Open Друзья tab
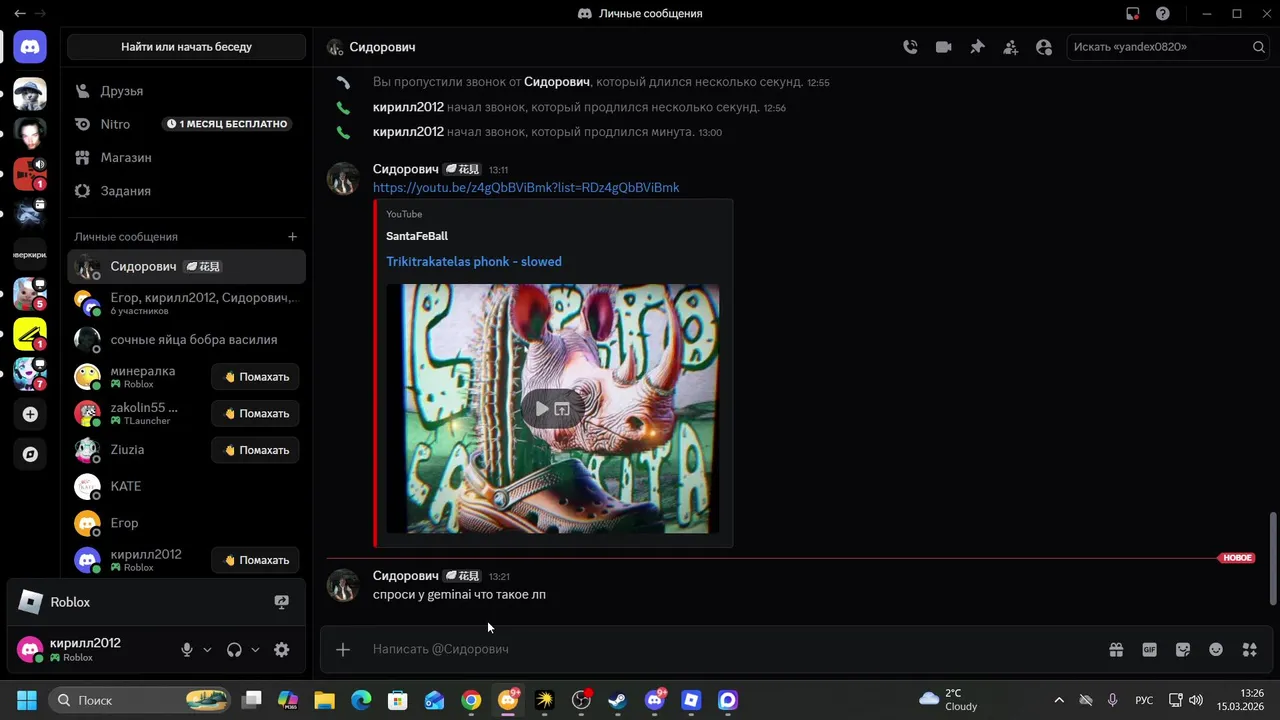1280x720 pixels. pos(186,91)
